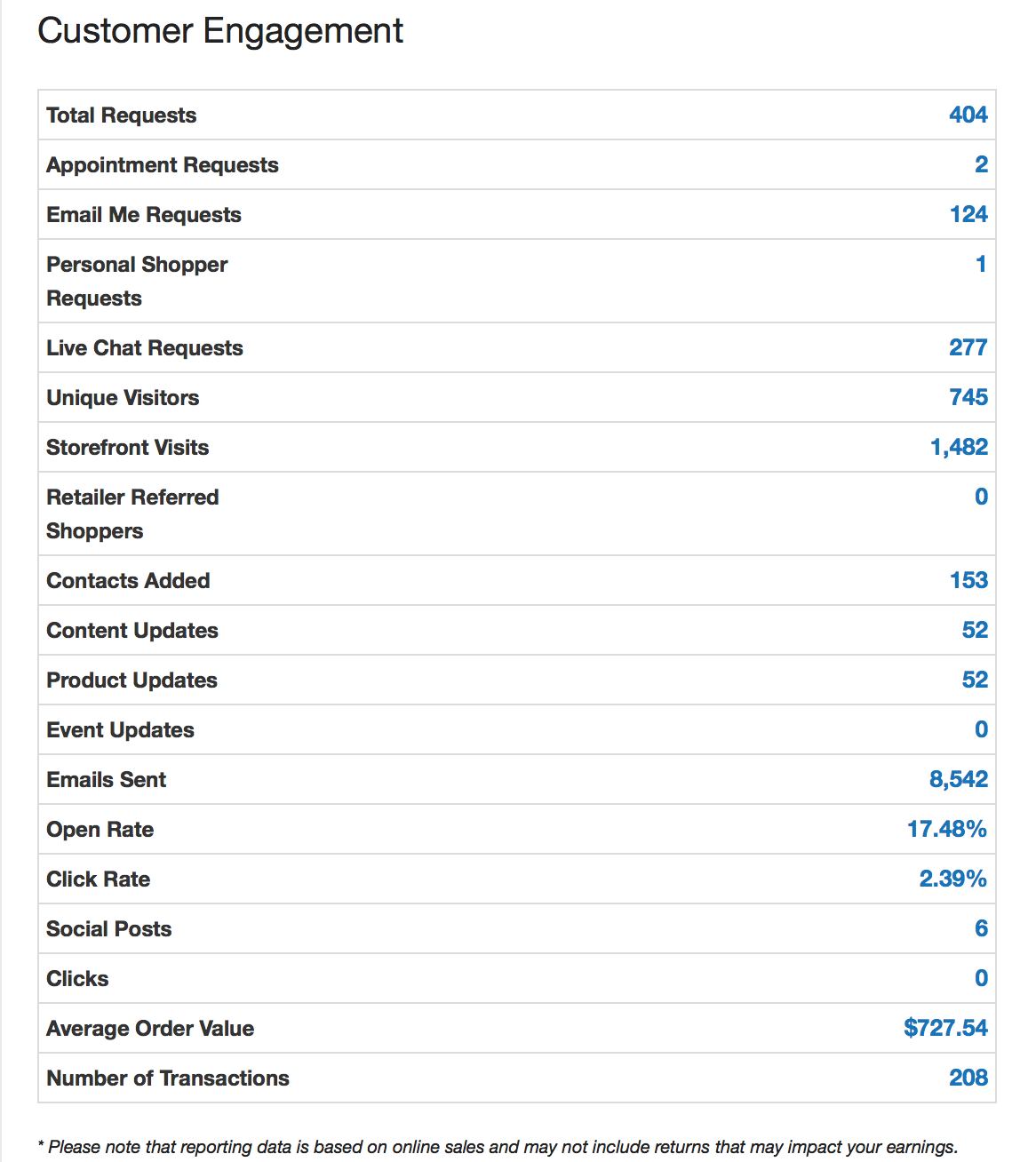The image size is (1036, 1162).
Task: Click the Customer Engagement heading
Action: [220, 31]
